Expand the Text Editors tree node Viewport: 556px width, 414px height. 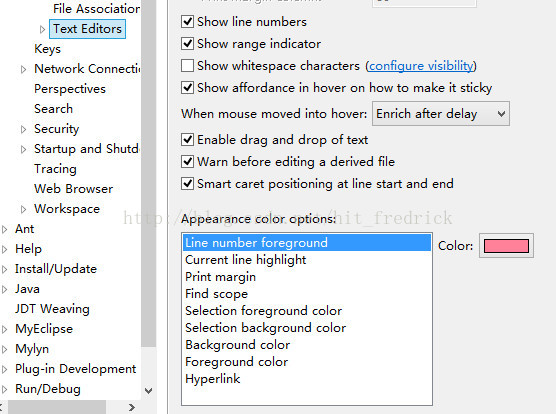42,29
